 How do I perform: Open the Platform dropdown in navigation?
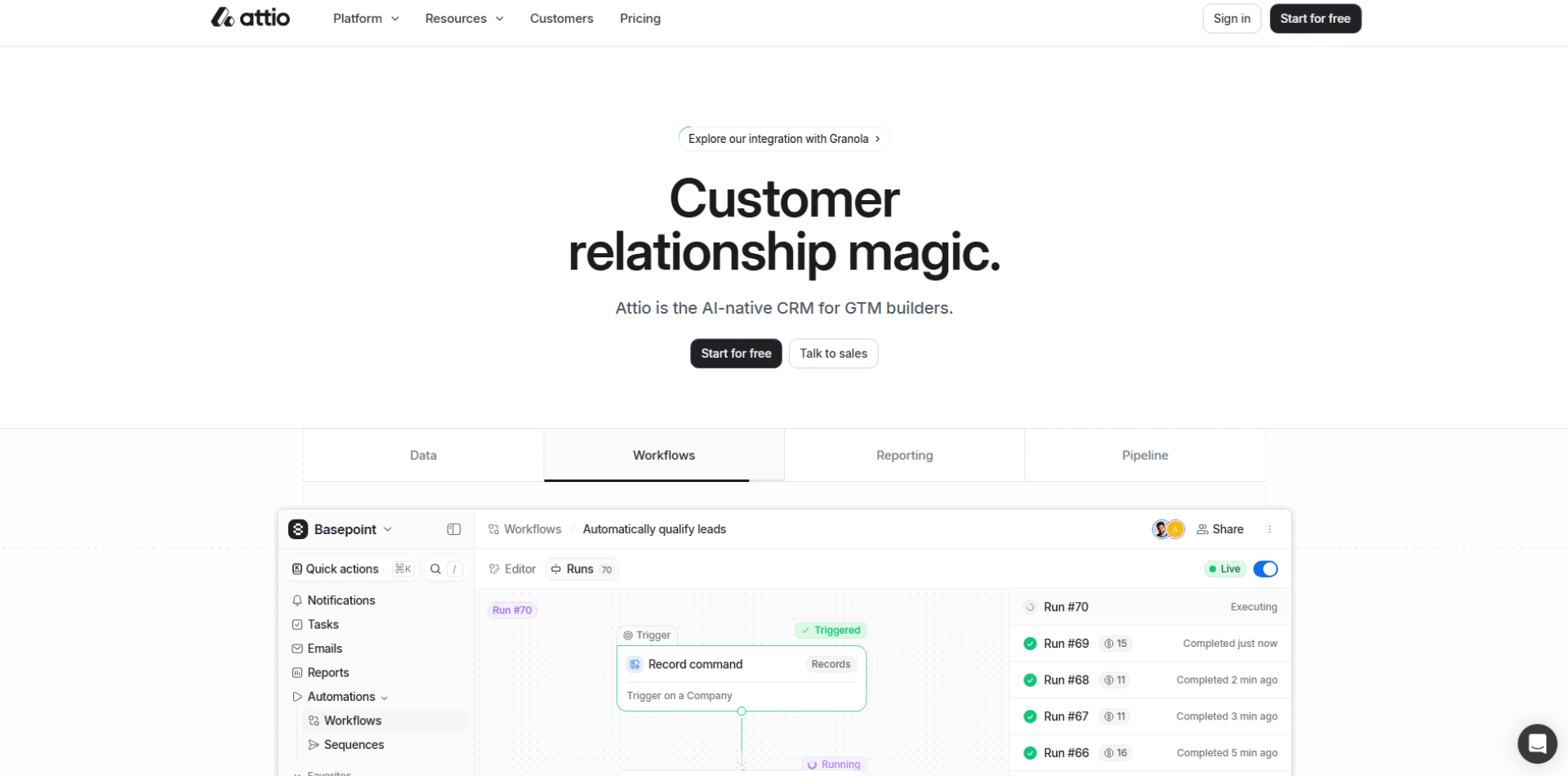point(365,18)
